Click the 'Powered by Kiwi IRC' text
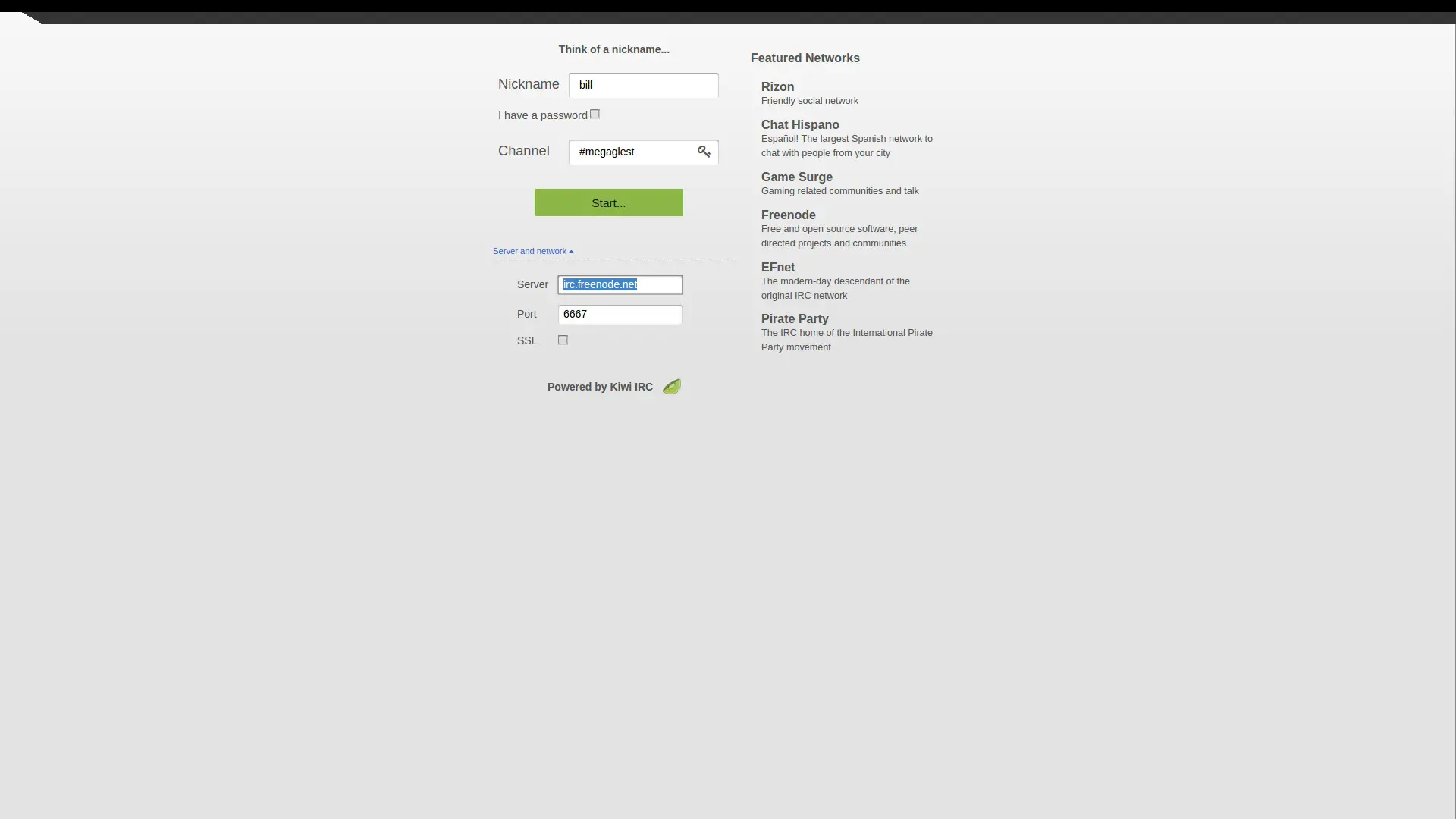 point(600,387)
